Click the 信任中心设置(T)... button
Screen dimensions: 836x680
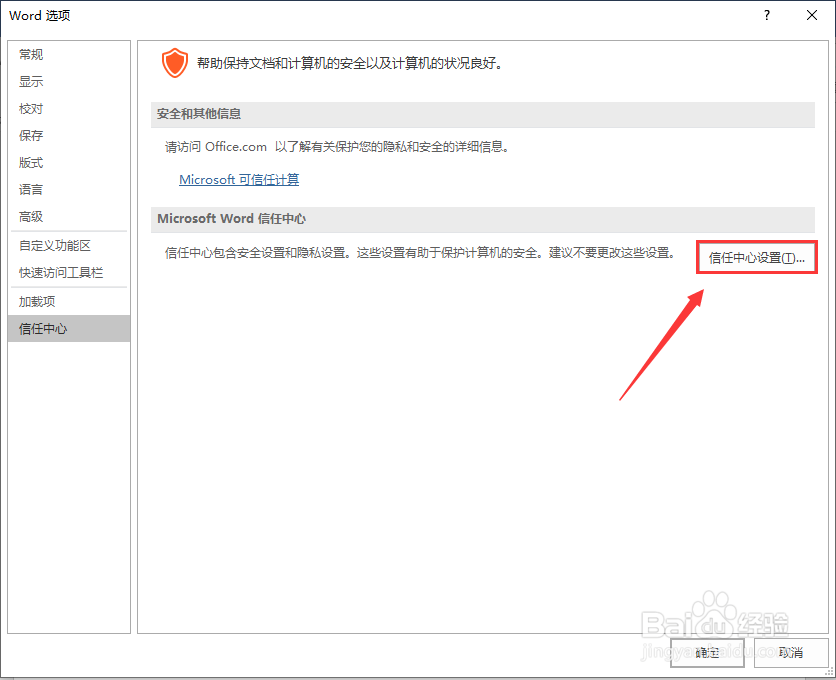(x=757, y=258)
